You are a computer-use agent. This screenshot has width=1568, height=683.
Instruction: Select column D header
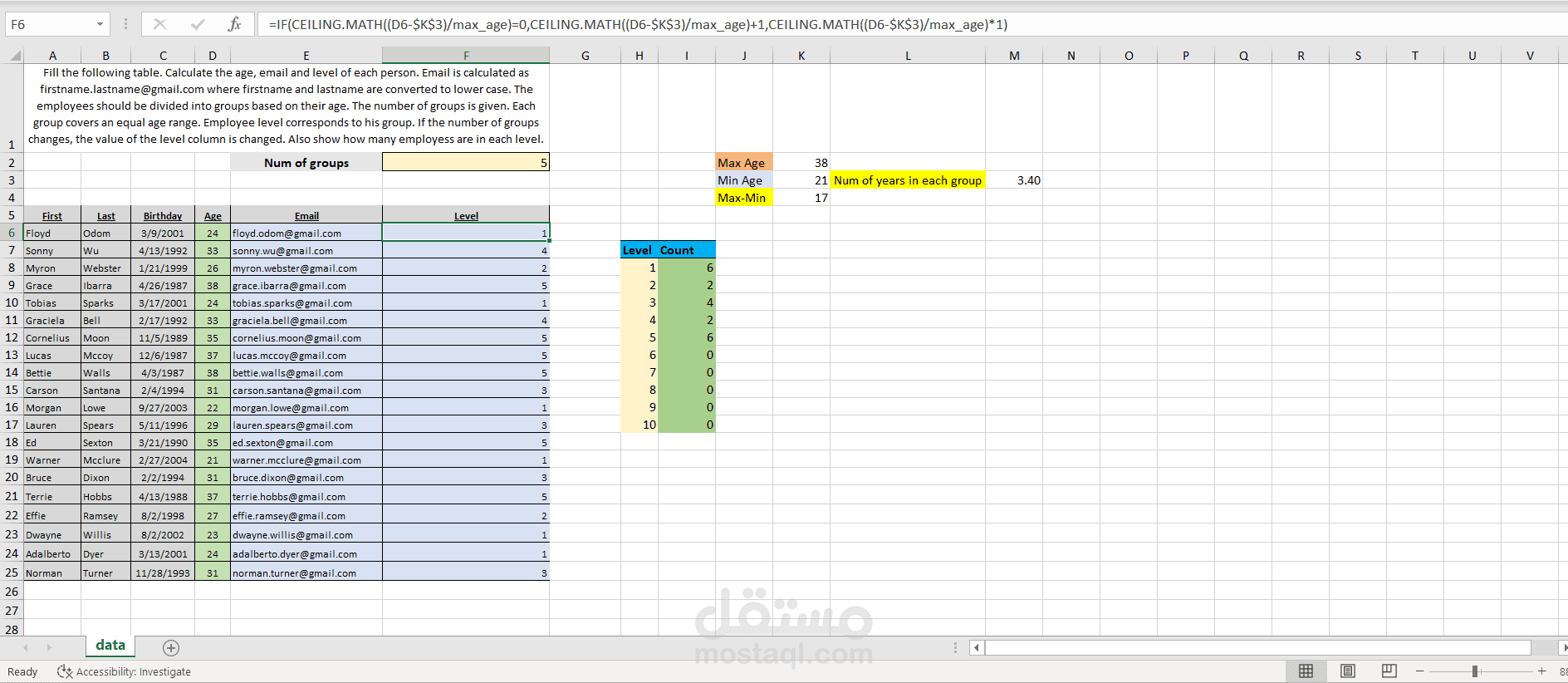click(213, 56)
